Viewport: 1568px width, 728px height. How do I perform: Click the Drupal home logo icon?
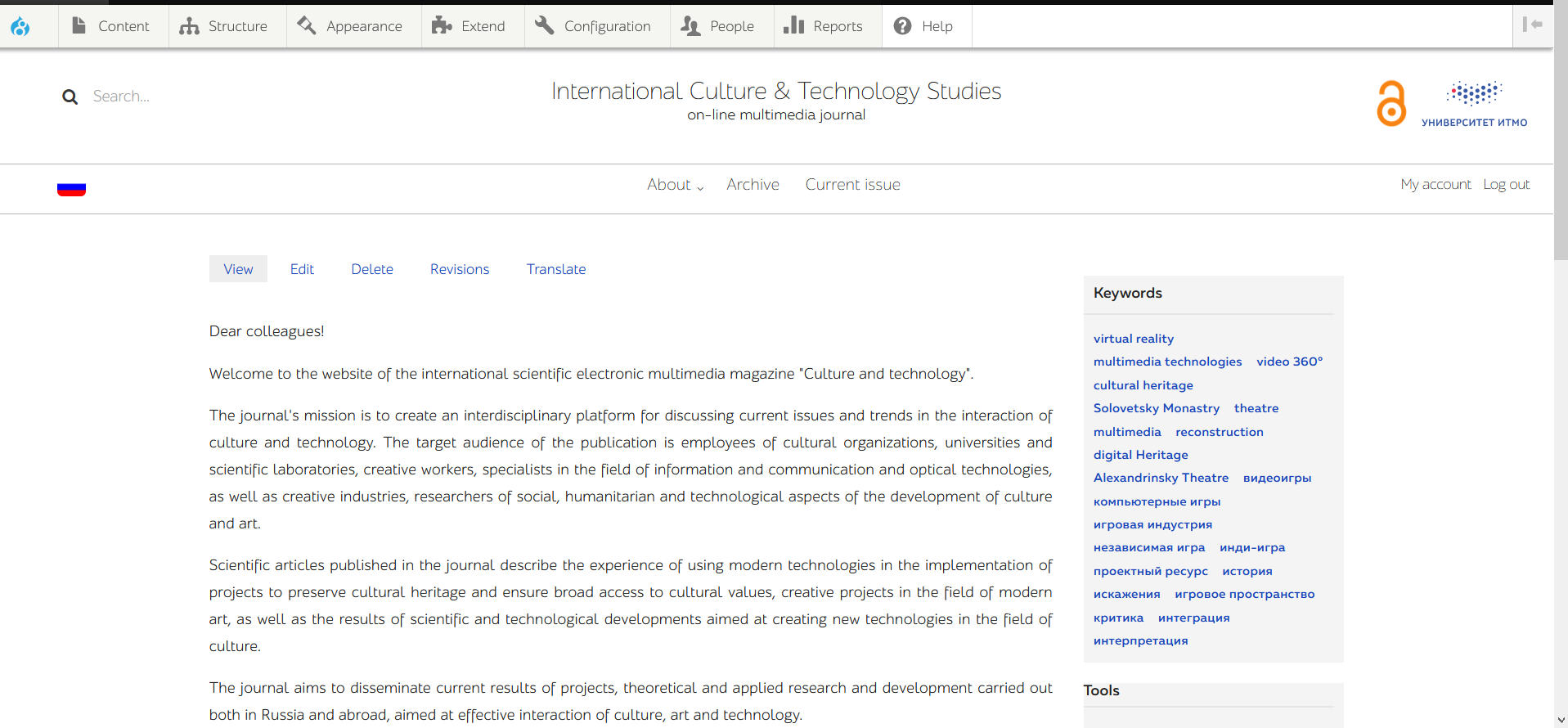pos(20,27)
